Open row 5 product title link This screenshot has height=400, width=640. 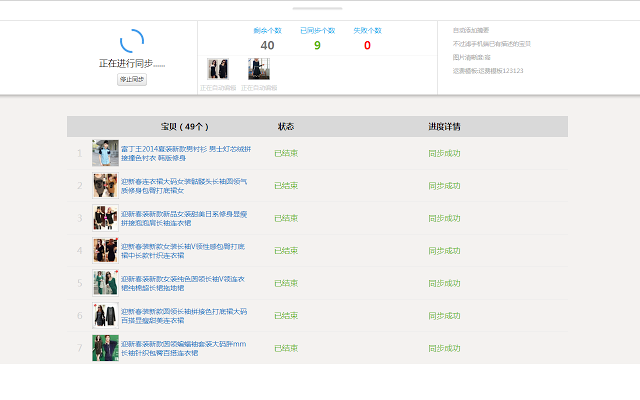[x=183, y=283]
